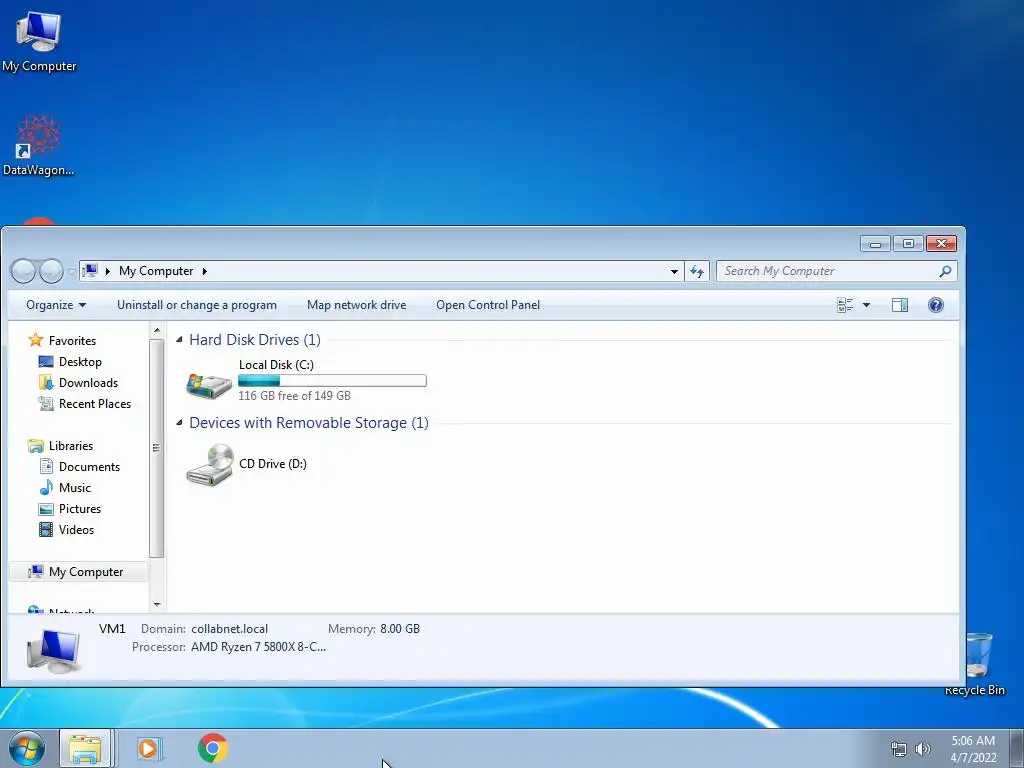This screenshot has width=1024, height=768.
Task: Click the 'VM1' computer name
Action: pyautogui.click(x=112, y=629)
